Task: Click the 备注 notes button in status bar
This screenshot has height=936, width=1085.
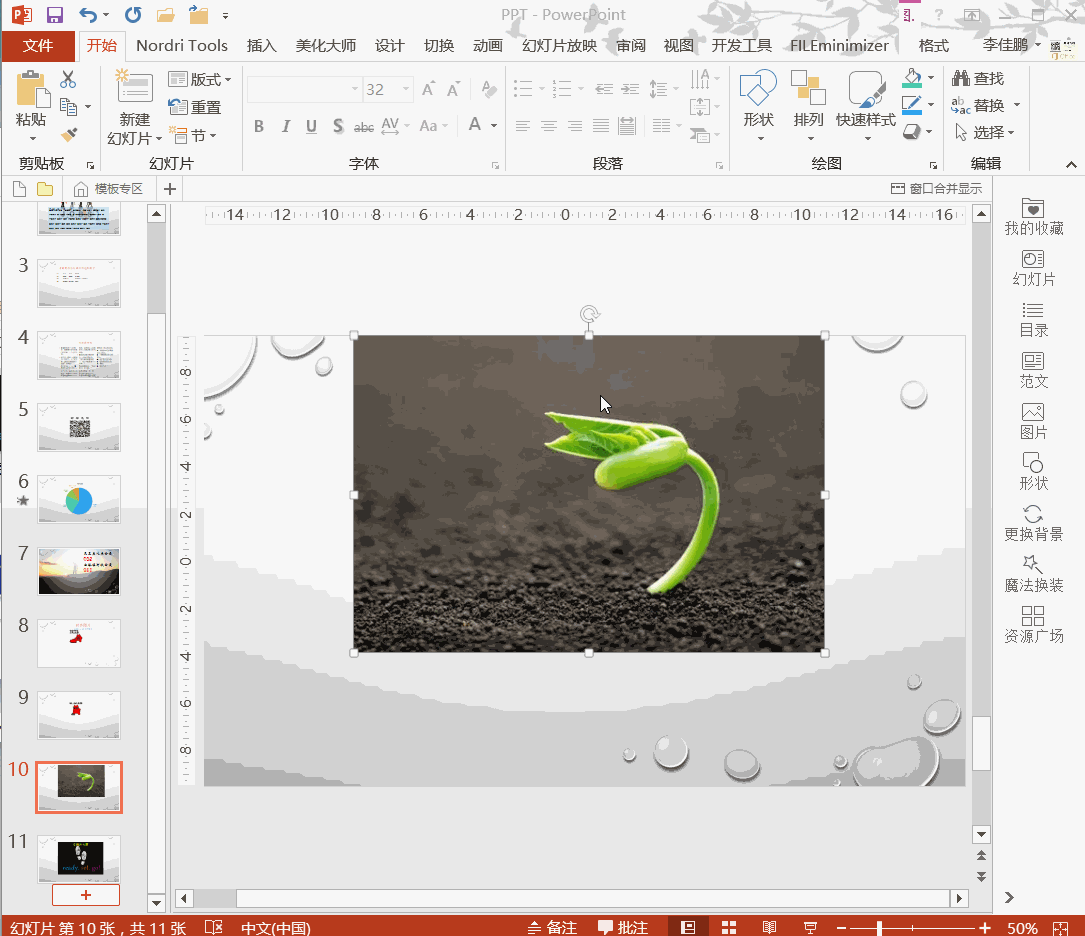Action: pos(553,927)
